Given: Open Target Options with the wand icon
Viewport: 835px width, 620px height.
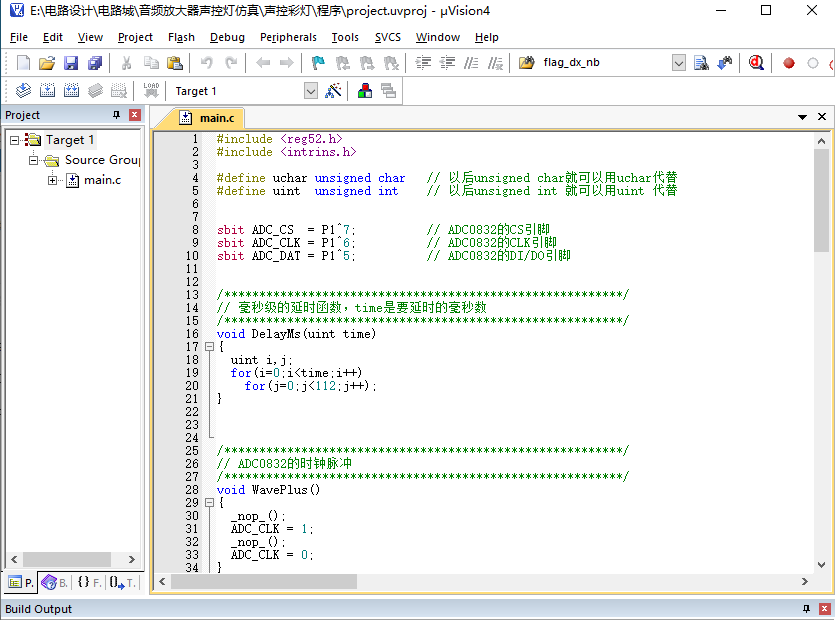Looking at the screenshot, I should (x=333, y=91).
